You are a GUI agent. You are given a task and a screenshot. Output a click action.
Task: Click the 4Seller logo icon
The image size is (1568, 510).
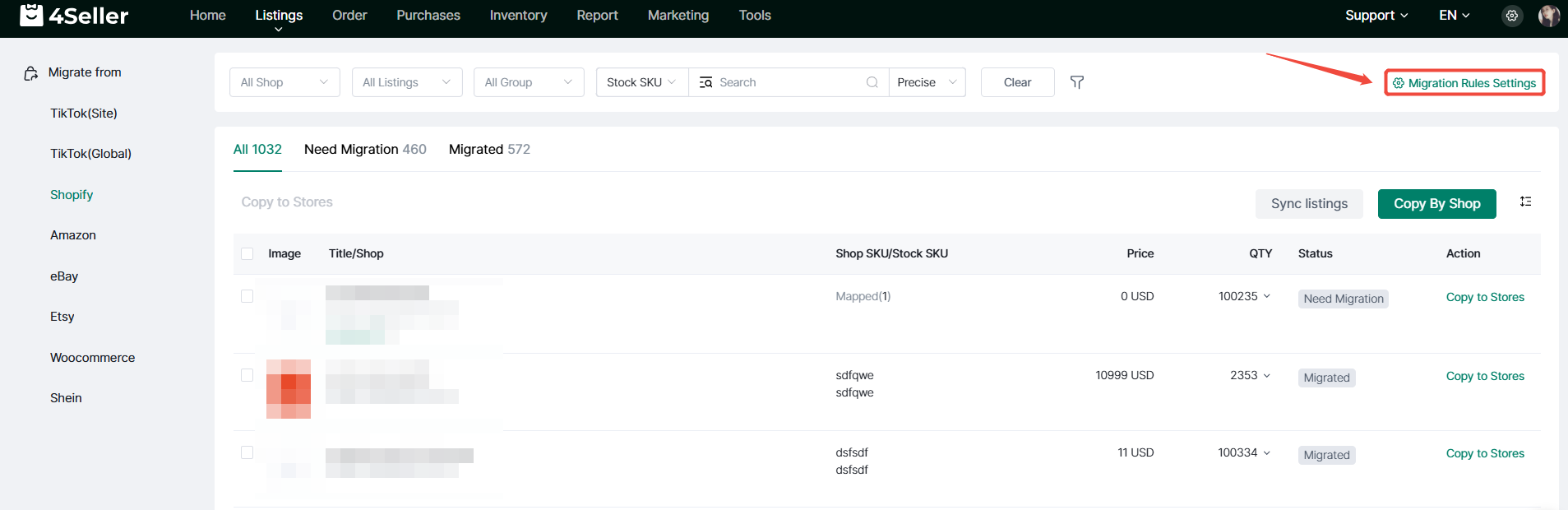31,15
